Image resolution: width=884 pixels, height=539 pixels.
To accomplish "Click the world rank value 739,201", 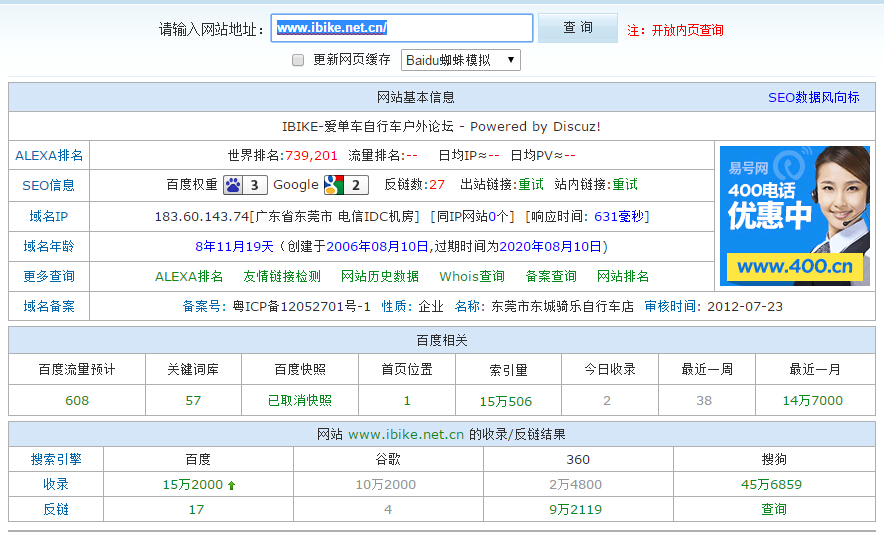I will (311, 156).
